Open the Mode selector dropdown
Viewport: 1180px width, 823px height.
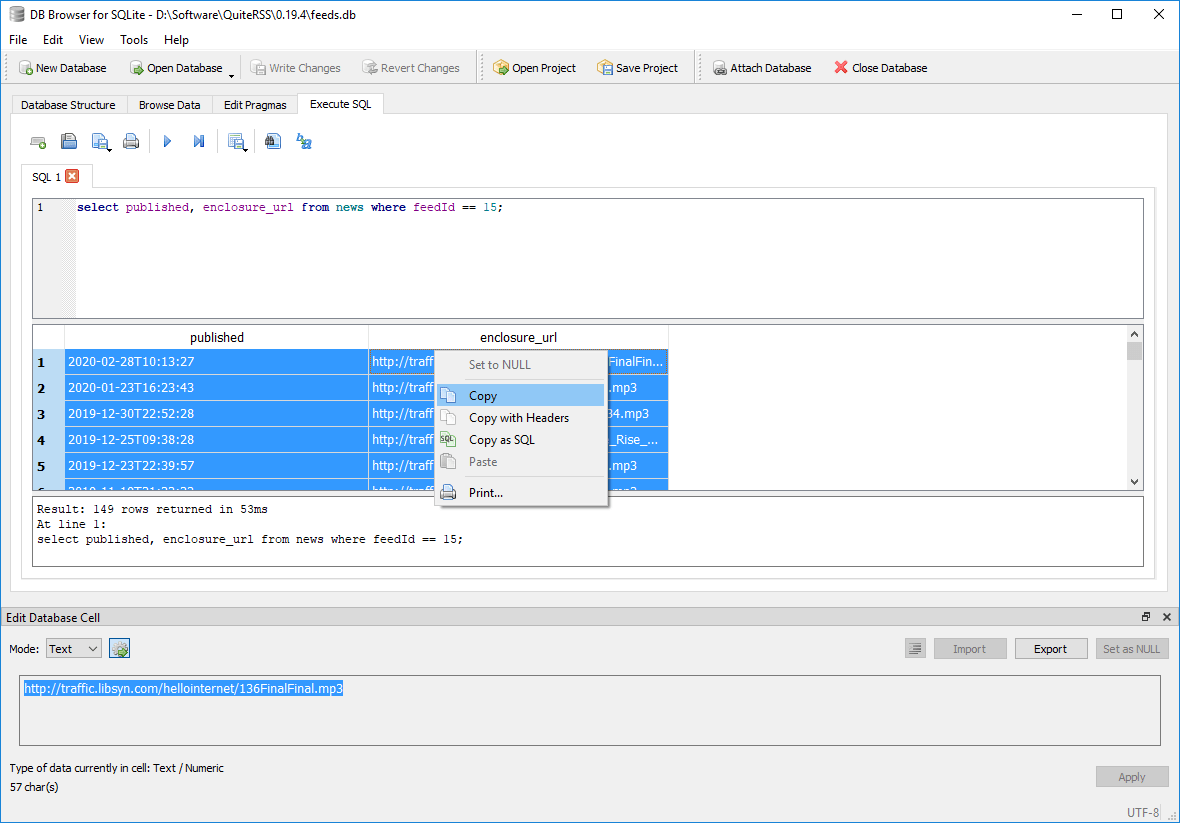[73, 648]
